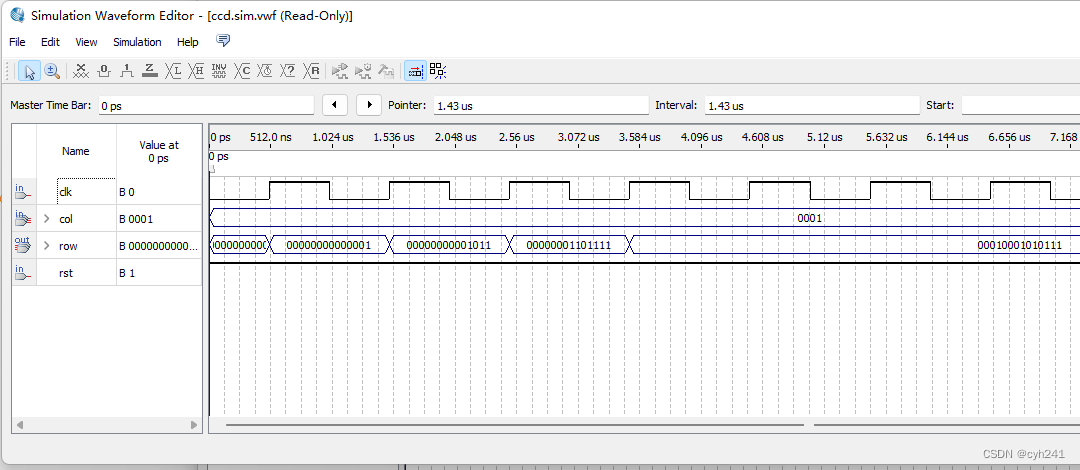Click the col input bus icon
The height and width of the screenshot is (470, 1080).
23,219
